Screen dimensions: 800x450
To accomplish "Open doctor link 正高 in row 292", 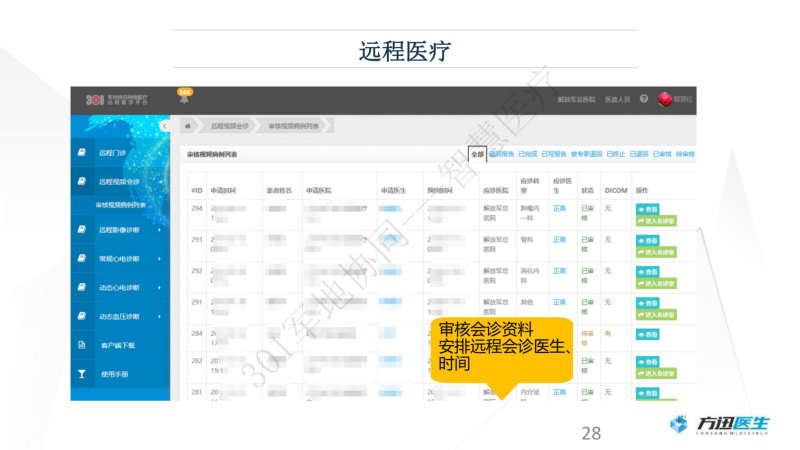I will pos(559,271).
